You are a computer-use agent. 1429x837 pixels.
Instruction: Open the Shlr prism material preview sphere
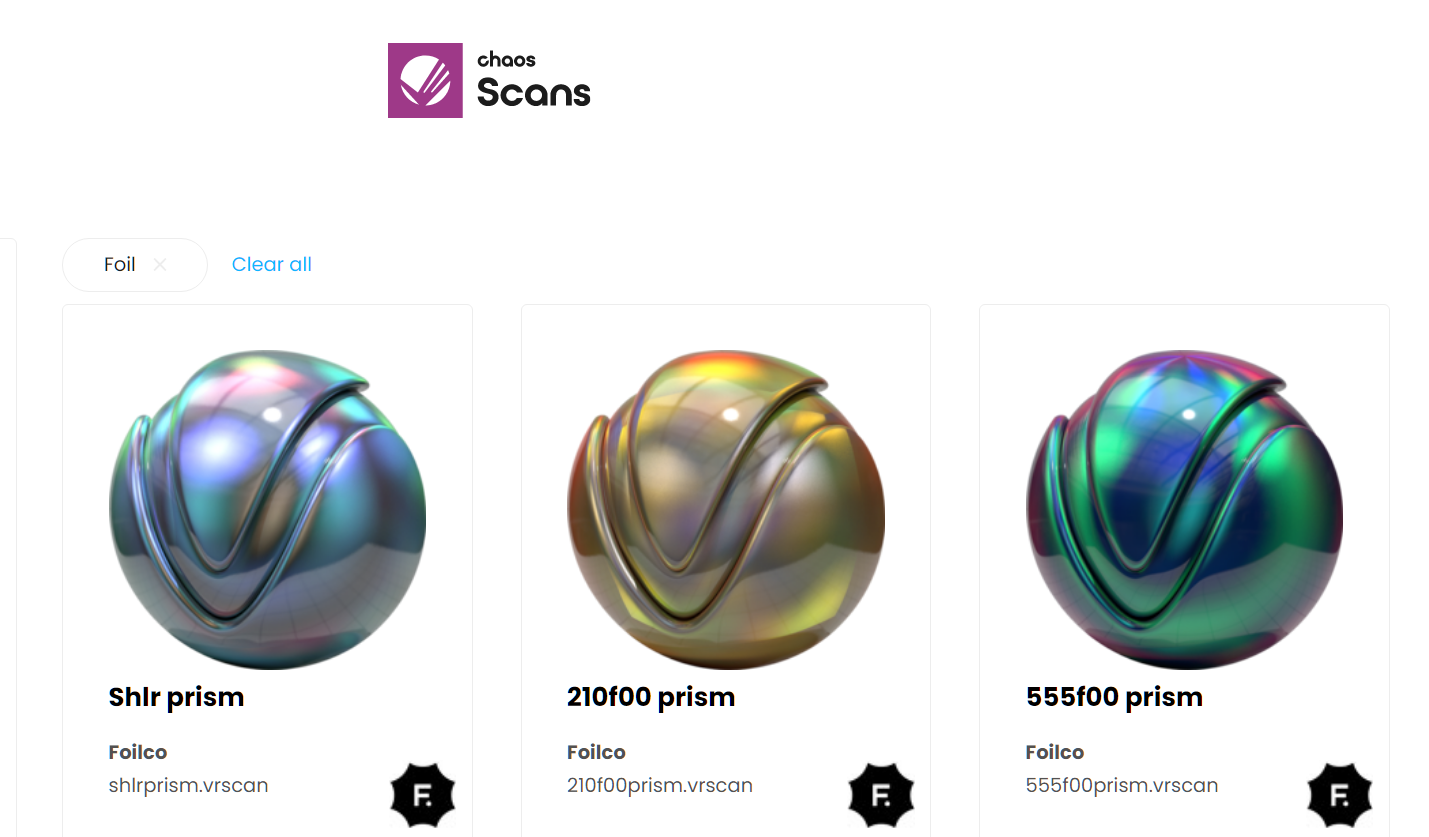pos(267,510)
